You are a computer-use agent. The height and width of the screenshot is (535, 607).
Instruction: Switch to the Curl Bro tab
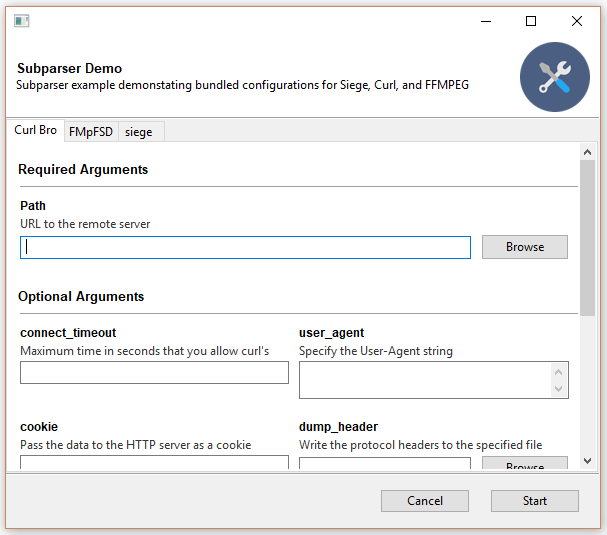[x=36, y=131]
